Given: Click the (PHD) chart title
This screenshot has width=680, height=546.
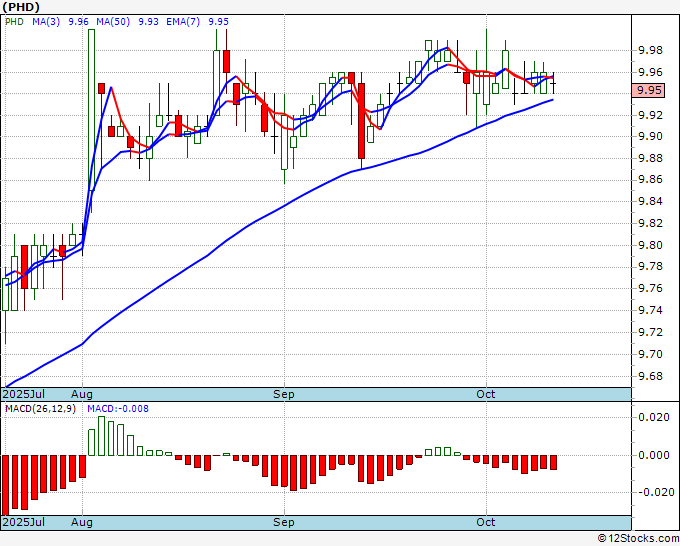Looking at the screenshot, I should [21, 7].
